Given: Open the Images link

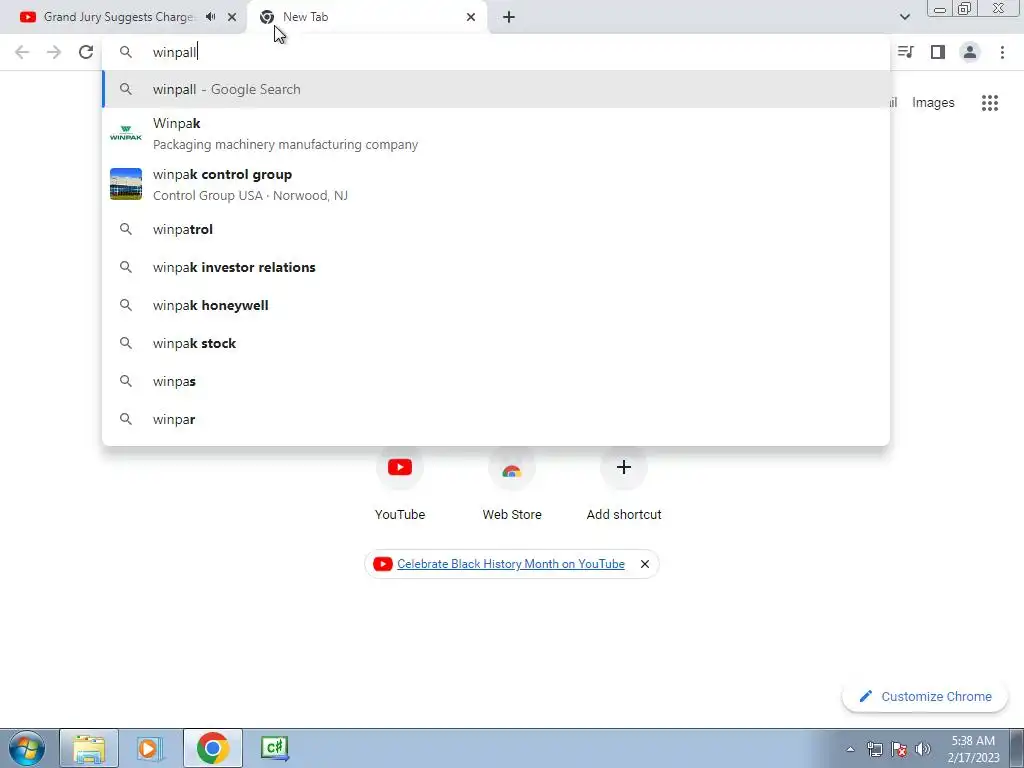Looking at the screenshot, I should tap(933, 103).
